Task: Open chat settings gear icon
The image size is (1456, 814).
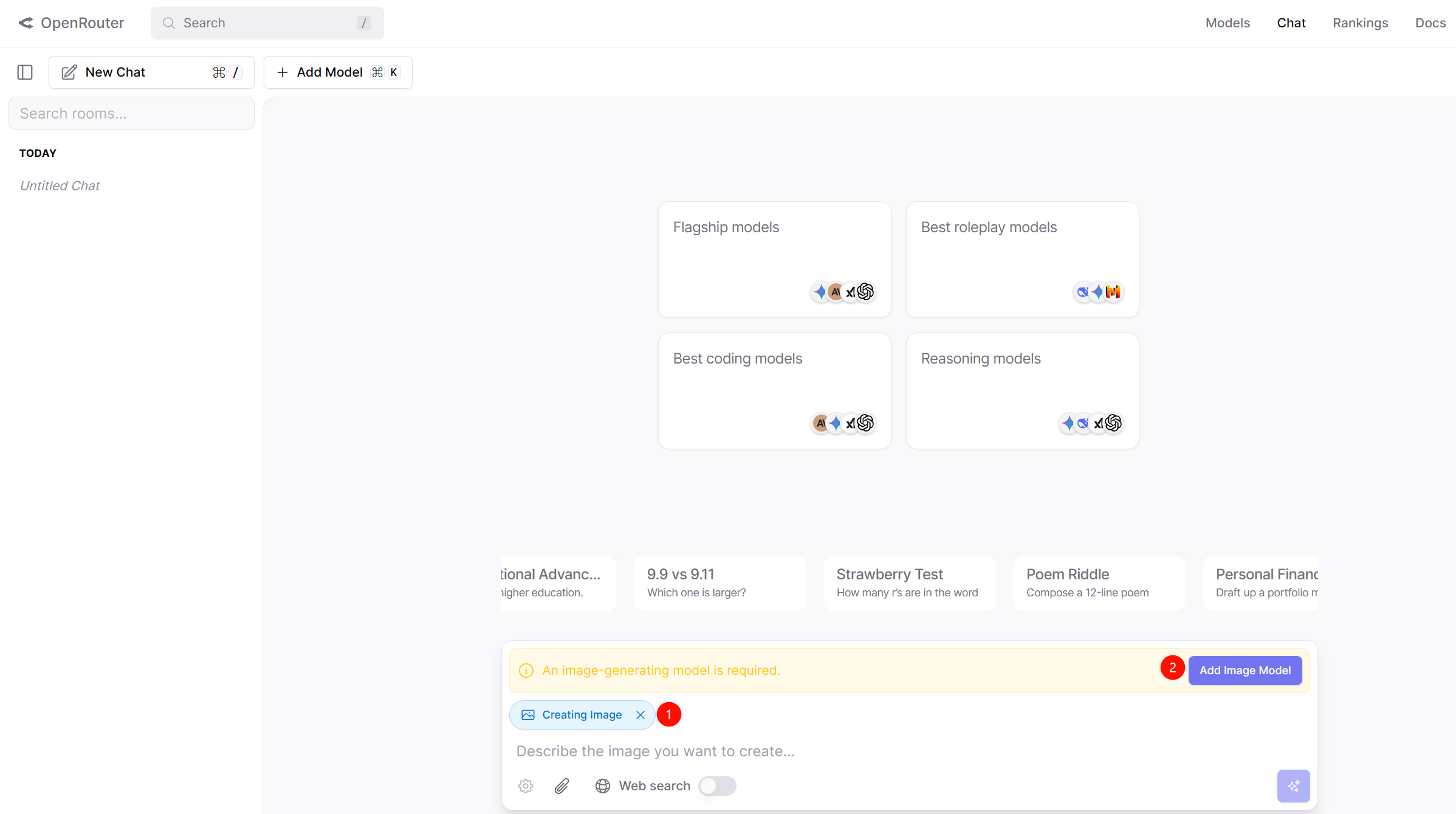Action: [526, 786]
